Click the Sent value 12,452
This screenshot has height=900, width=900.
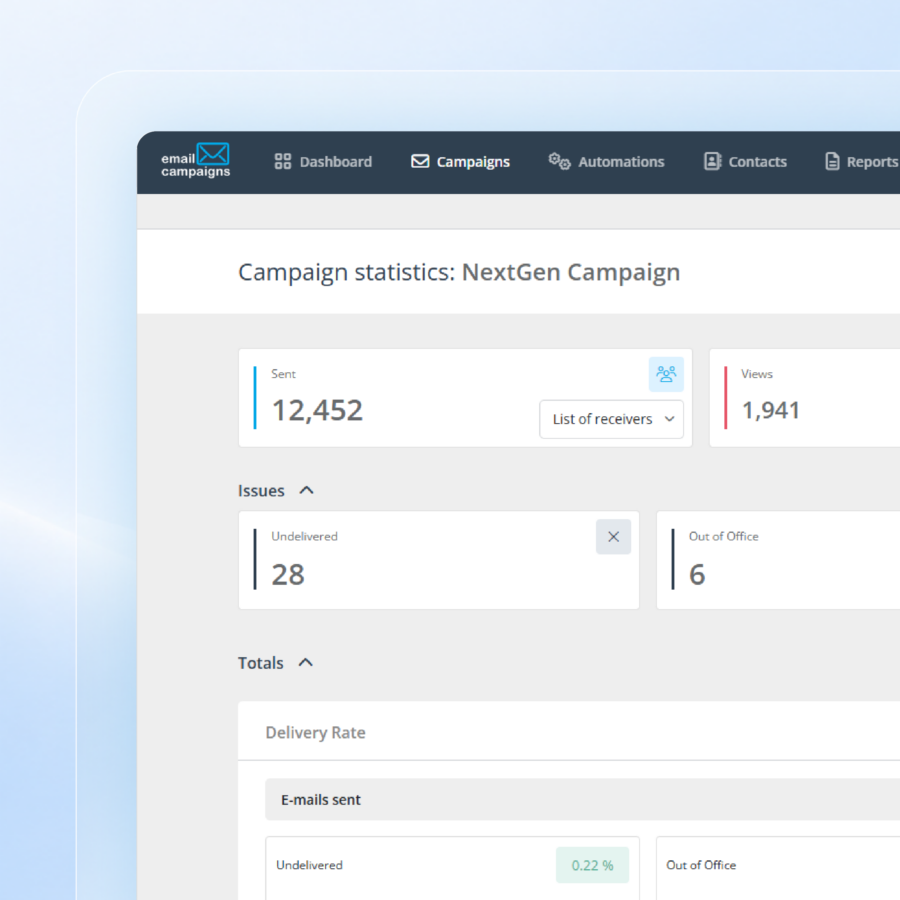click(317, 410)
